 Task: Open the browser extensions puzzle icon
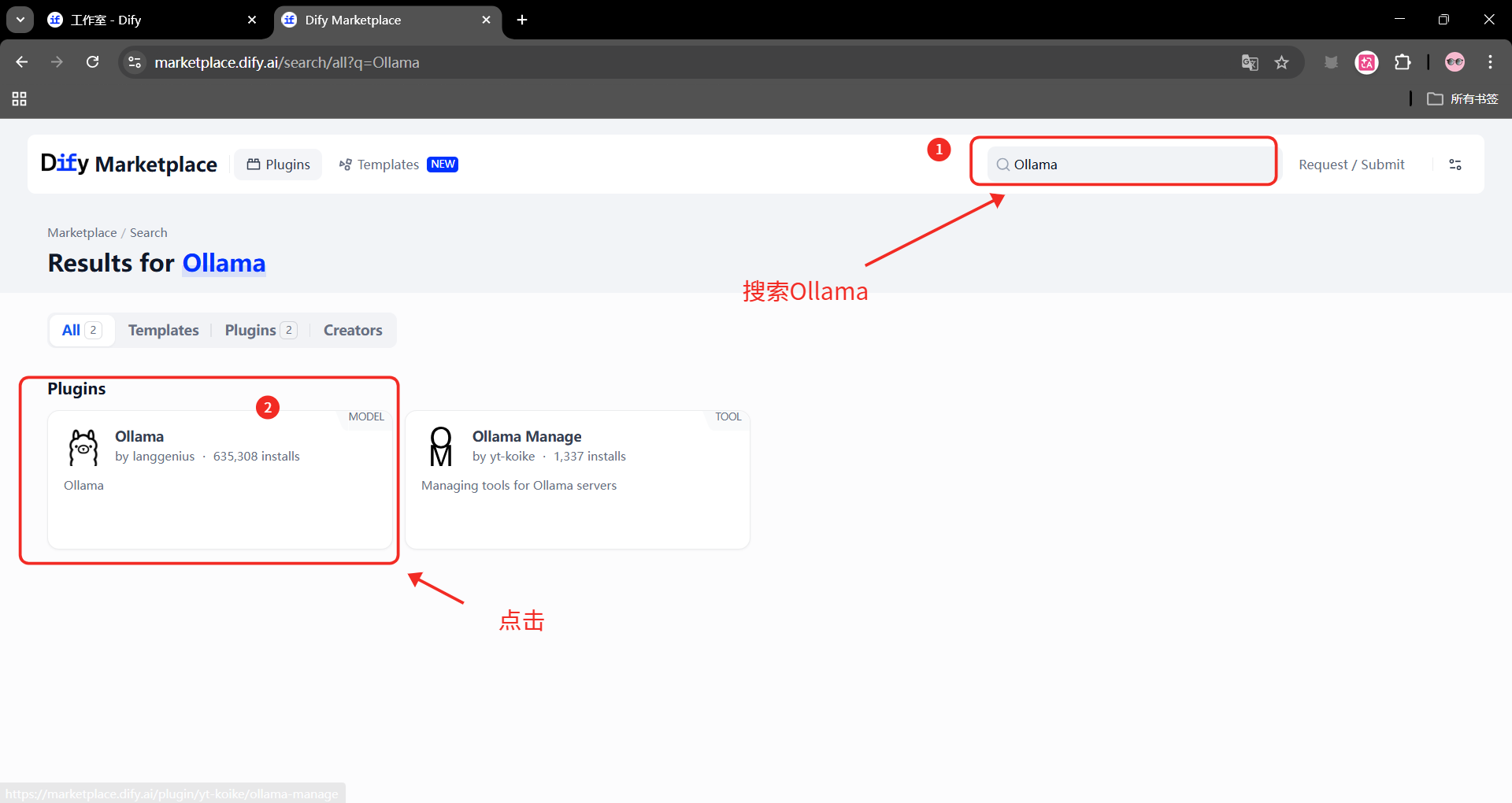[x=1403, y=62]
